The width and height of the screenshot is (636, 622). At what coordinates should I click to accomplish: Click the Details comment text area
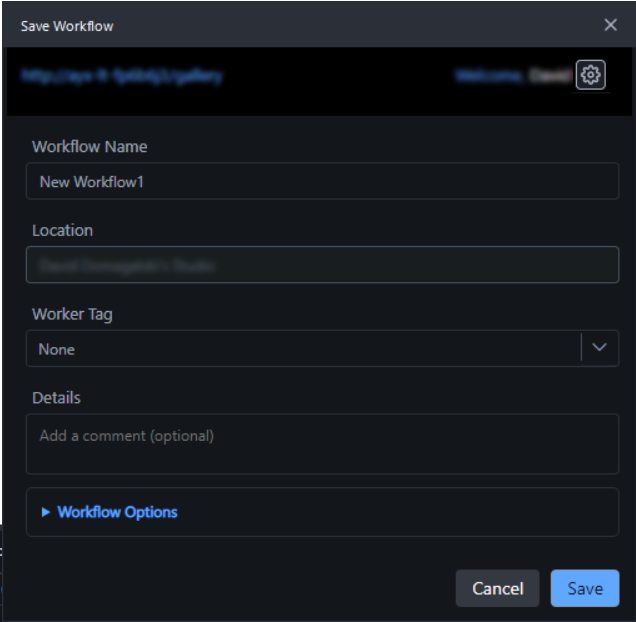click(322, 444)
